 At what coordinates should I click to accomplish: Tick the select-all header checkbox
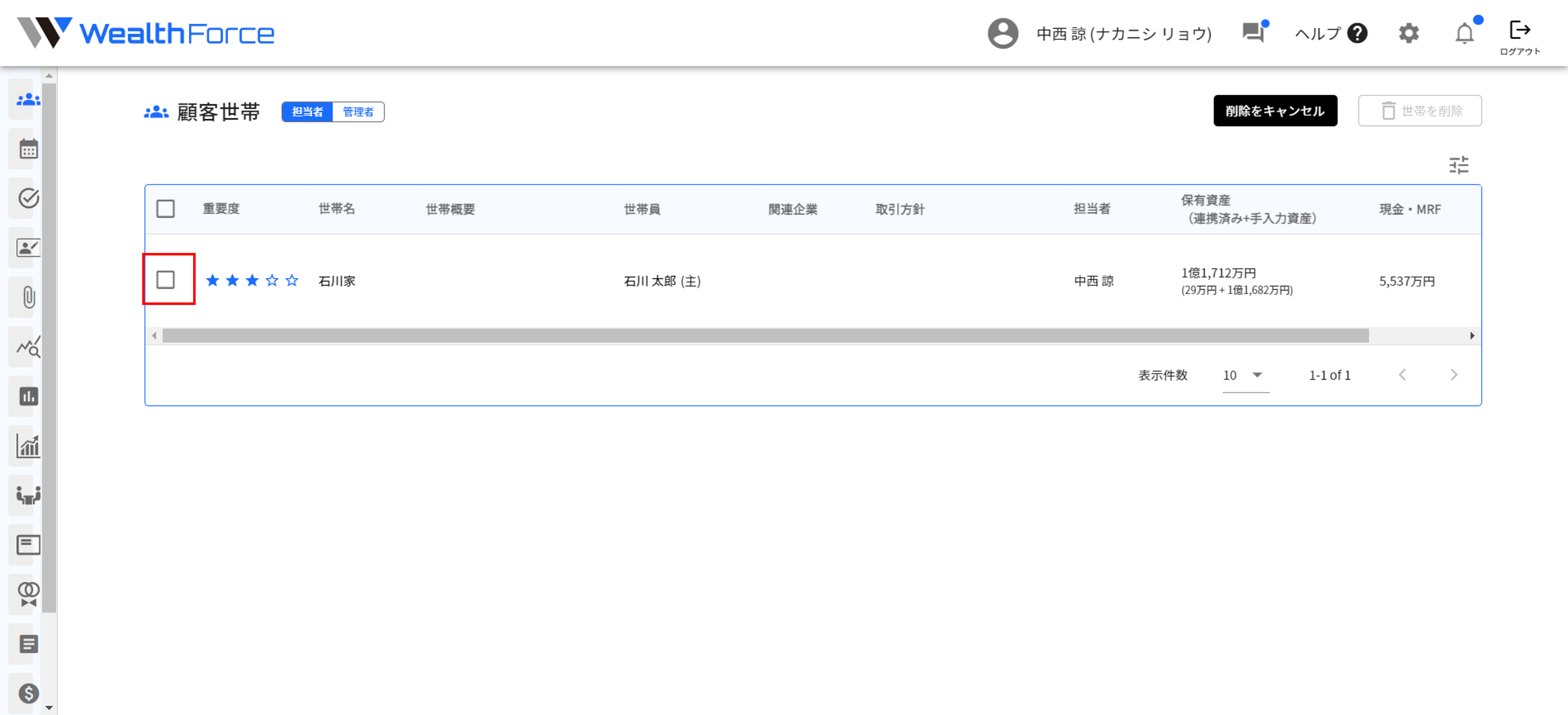click(166, 209)
